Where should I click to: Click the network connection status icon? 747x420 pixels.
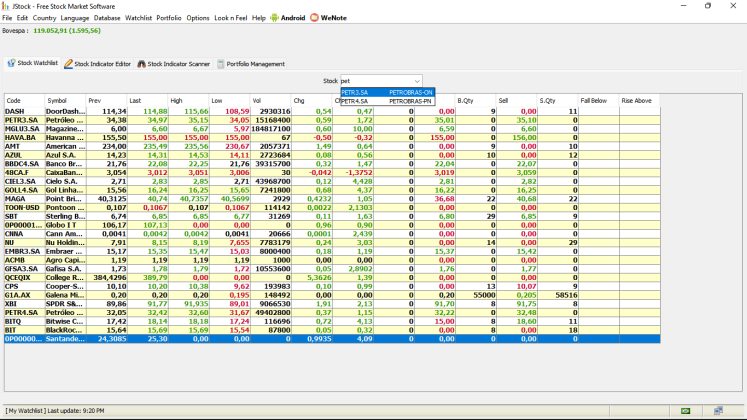pos(718,410)
